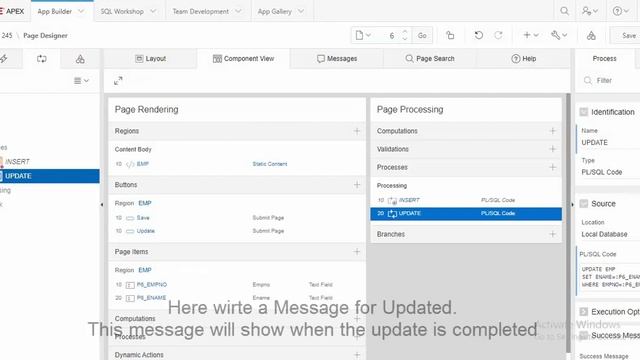Viewport: 640px width, 360px height.
Task: Open the Create plus menu in toolbar
Action: 531,36
